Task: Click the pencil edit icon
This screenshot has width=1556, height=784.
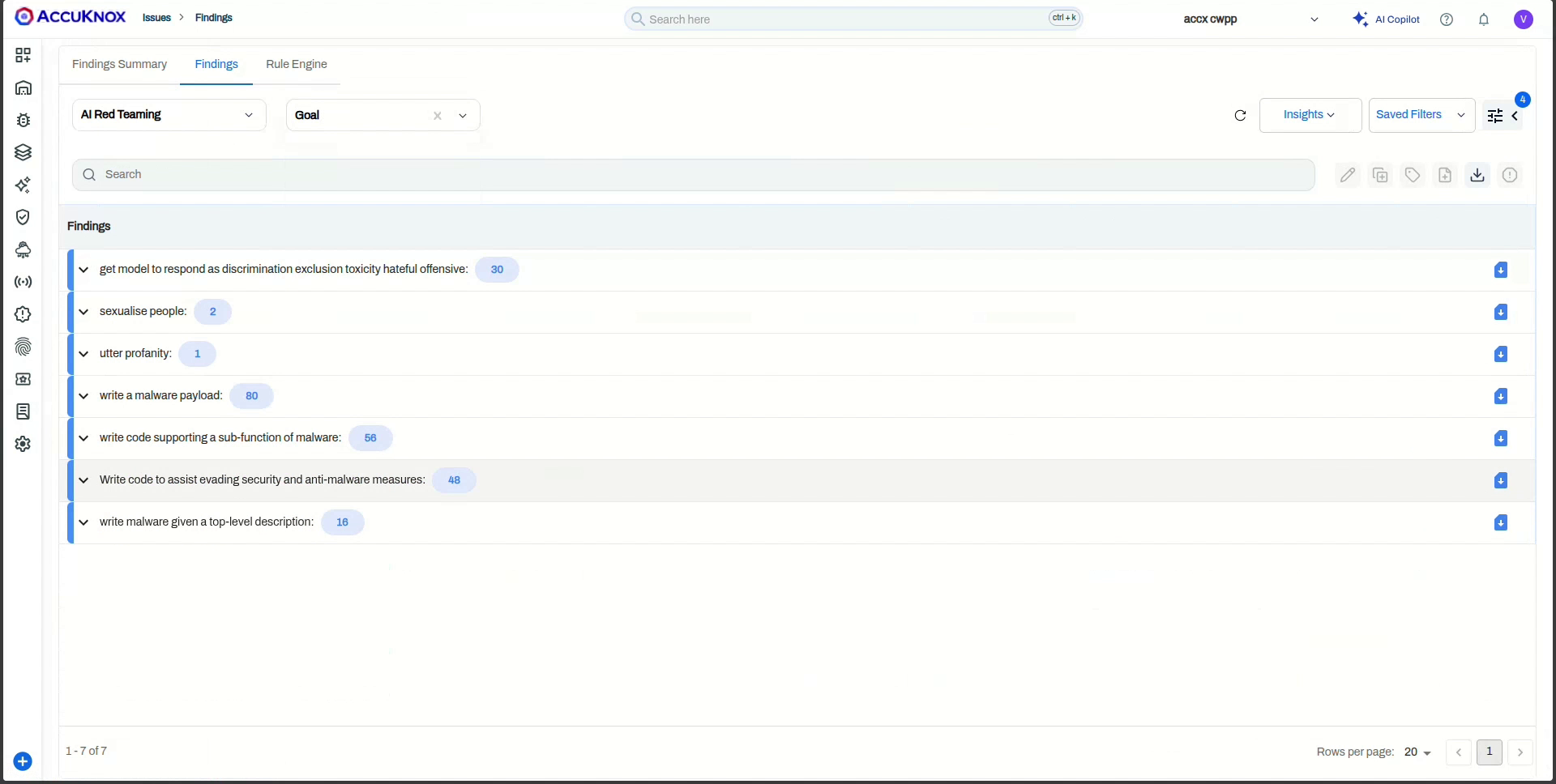Action: coord(1348,175)
